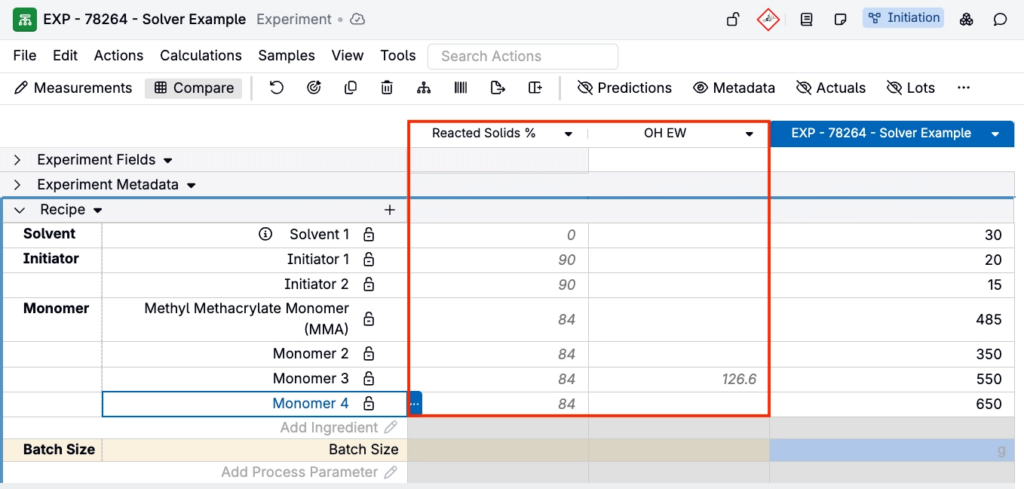Click the undo arrow icon

[x=276, y=87]
